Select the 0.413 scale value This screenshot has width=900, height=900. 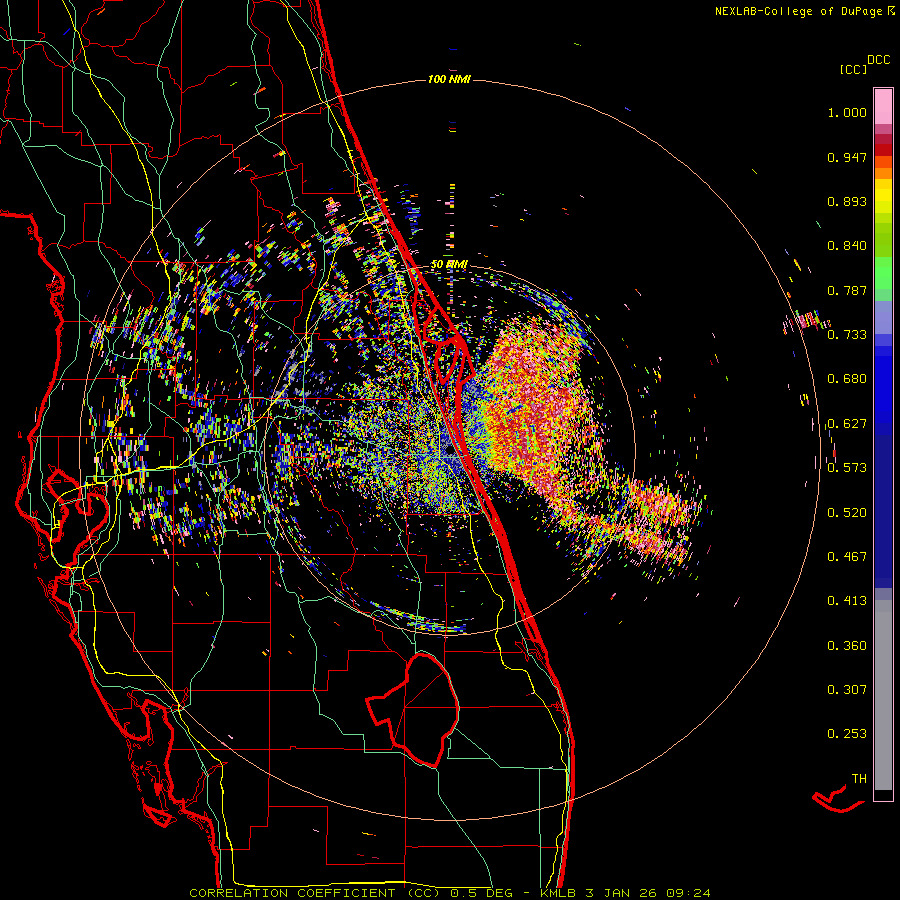[847, 601]
